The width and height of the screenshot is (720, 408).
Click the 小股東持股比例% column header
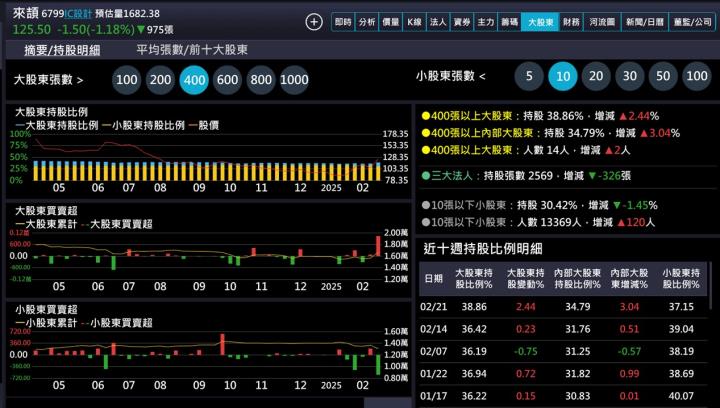point(681,279)
